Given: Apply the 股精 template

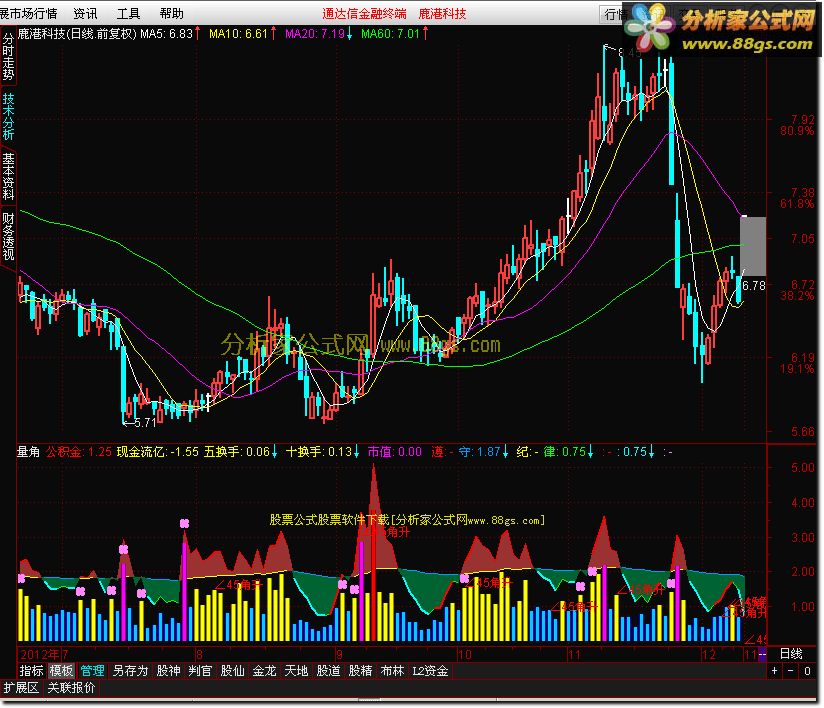Looking at the screenshot, I should (360, 671).
